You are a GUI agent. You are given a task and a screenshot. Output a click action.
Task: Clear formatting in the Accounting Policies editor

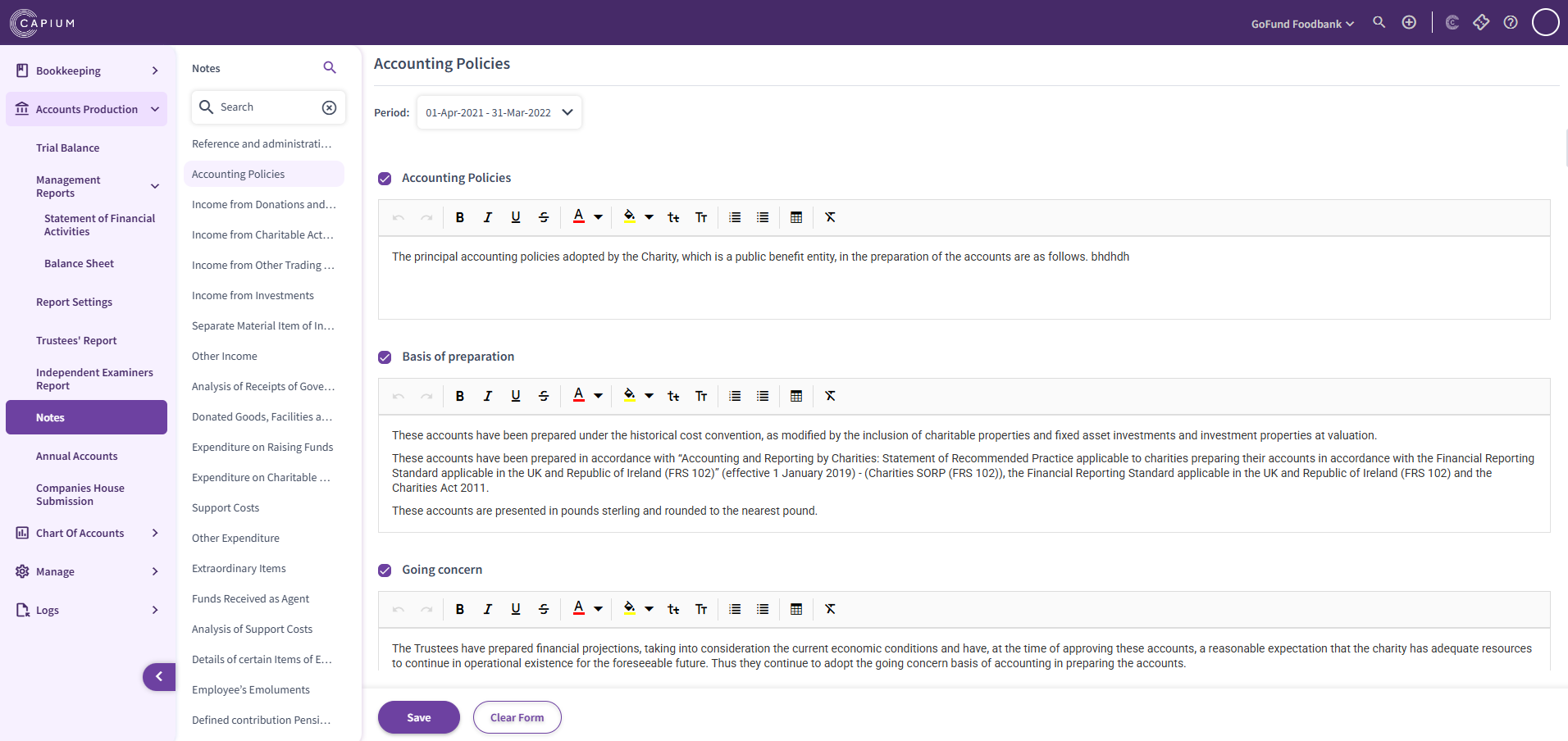[831, 217]
